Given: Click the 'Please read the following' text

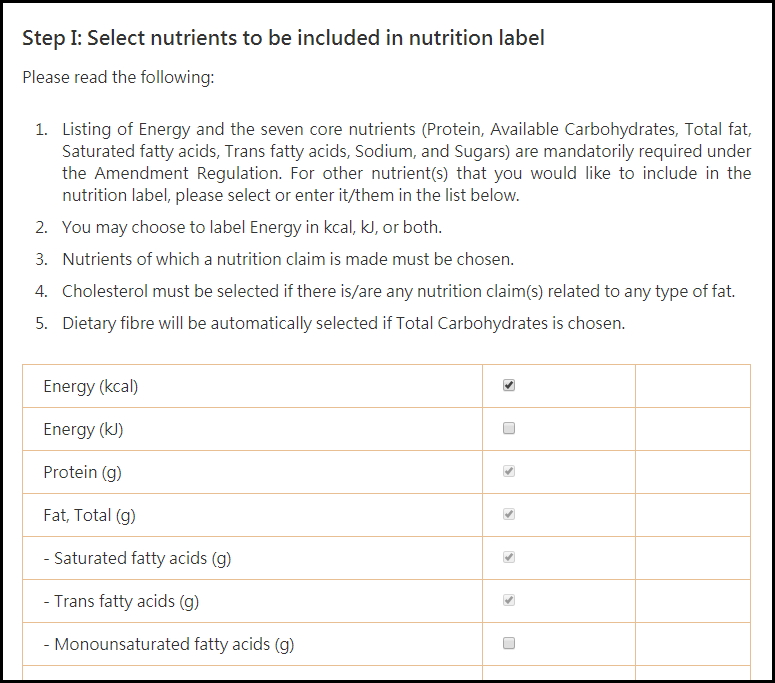Looking at the screenshot, I should 118,77.
